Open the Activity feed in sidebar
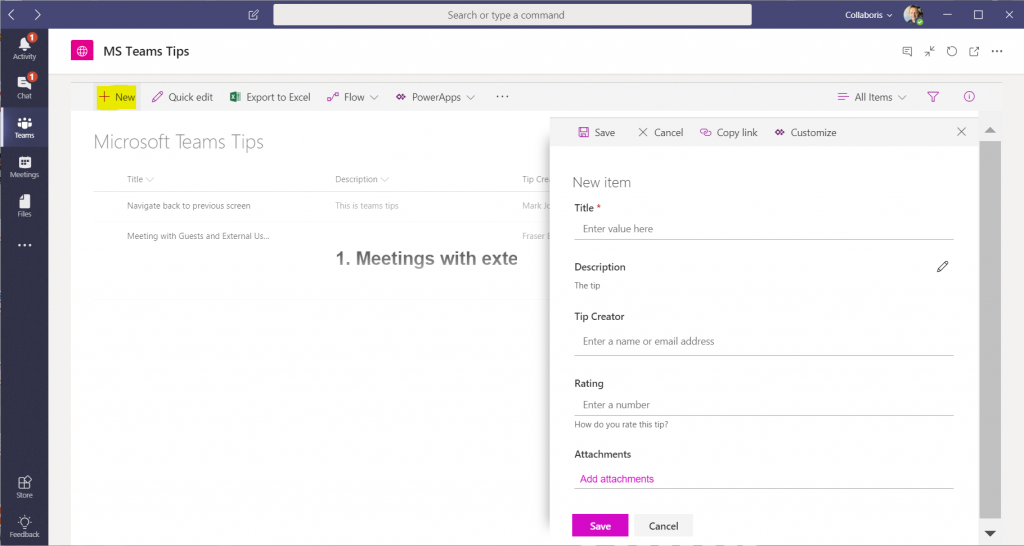 24,48
